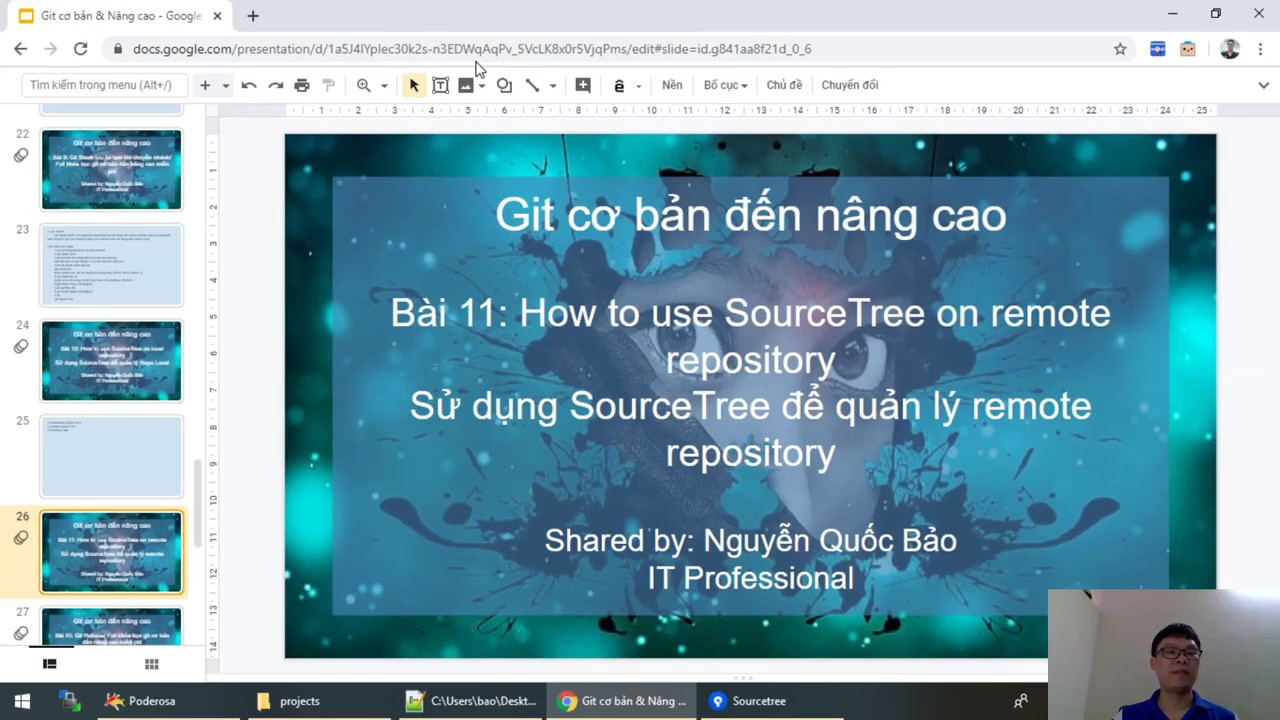Open the Chrome profile avatar
The width and height of the screenshot is (1280, 720).
pyautogui.click(x=1229, y=49)
